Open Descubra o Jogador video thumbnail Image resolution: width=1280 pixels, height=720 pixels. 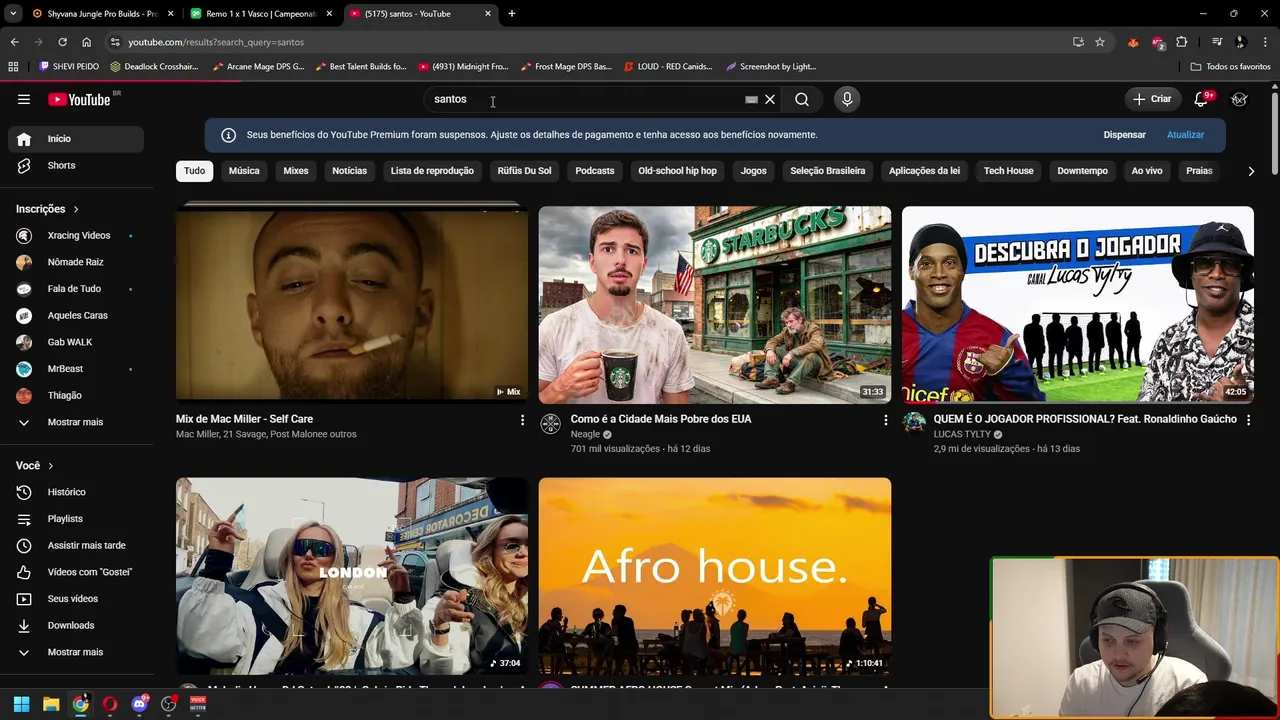pos(1078,304)
